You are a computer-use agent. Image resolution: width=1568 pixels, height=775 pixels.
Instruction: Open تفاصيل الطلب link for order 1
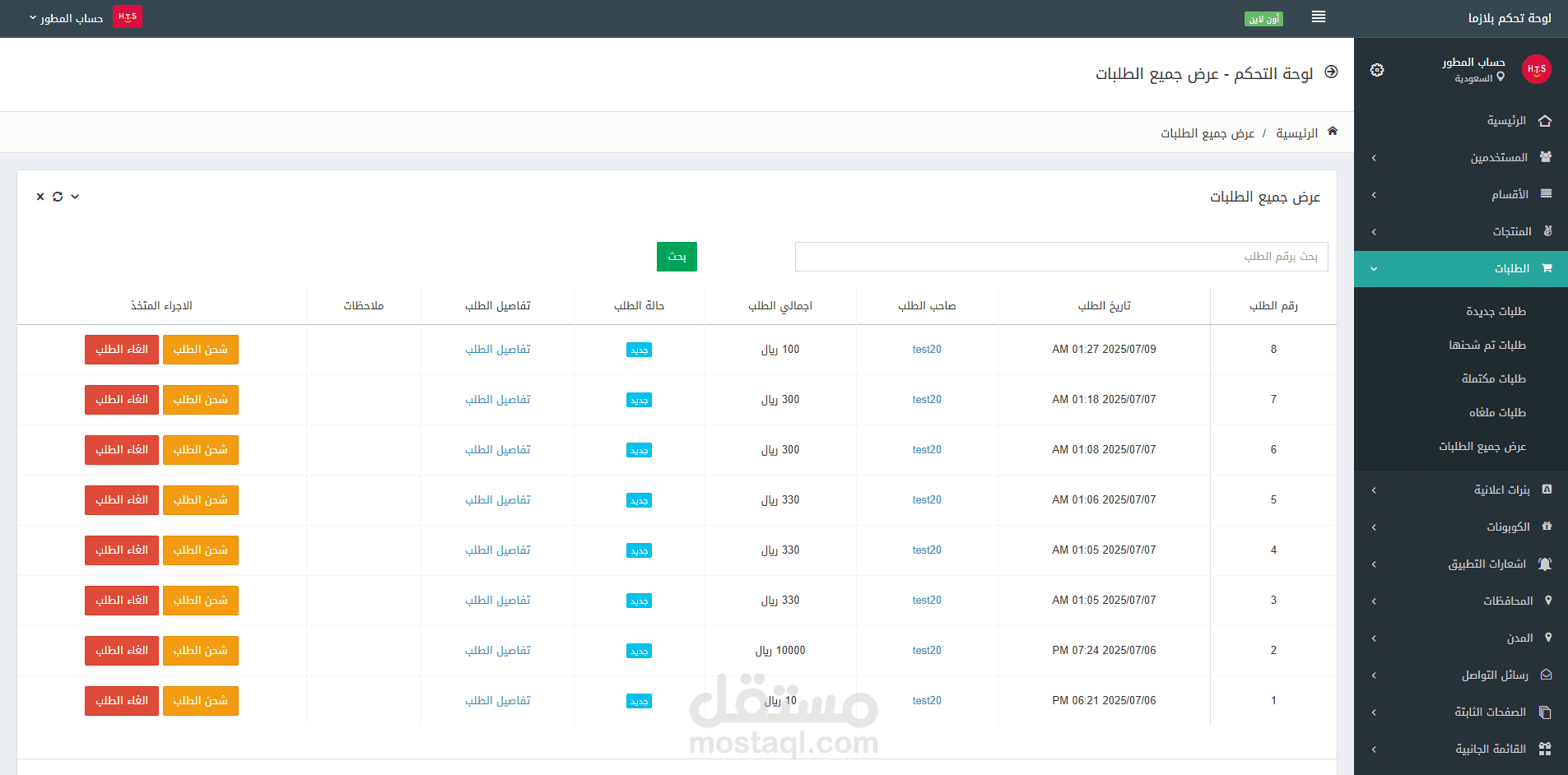(497, 700)
